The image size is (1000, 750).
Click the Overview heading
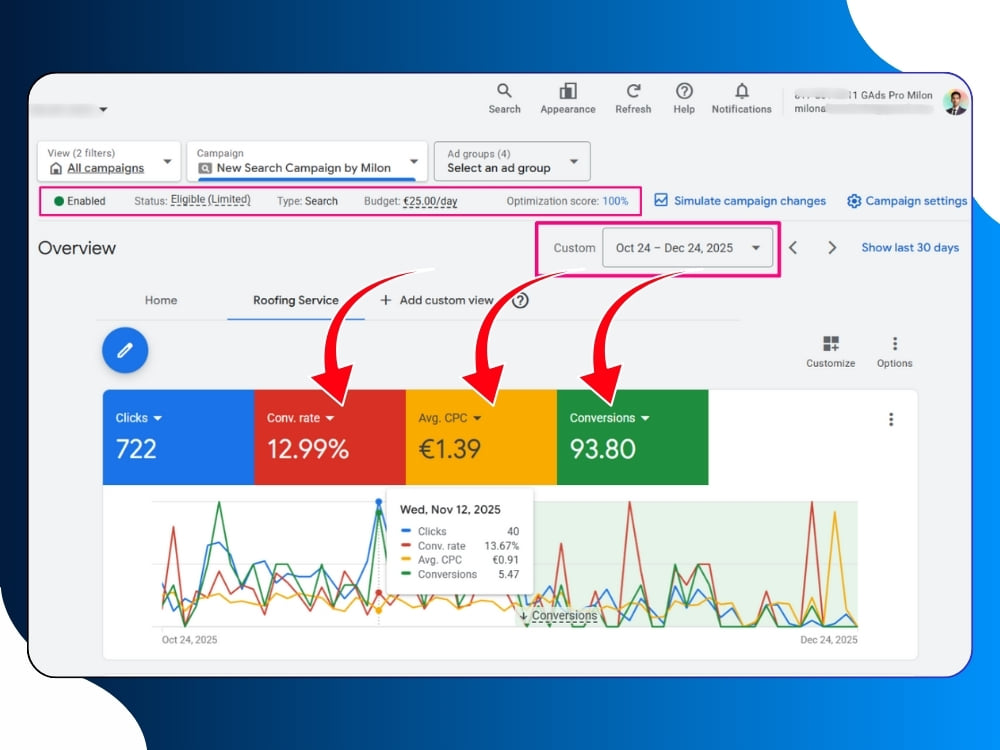tap(77, 248)
